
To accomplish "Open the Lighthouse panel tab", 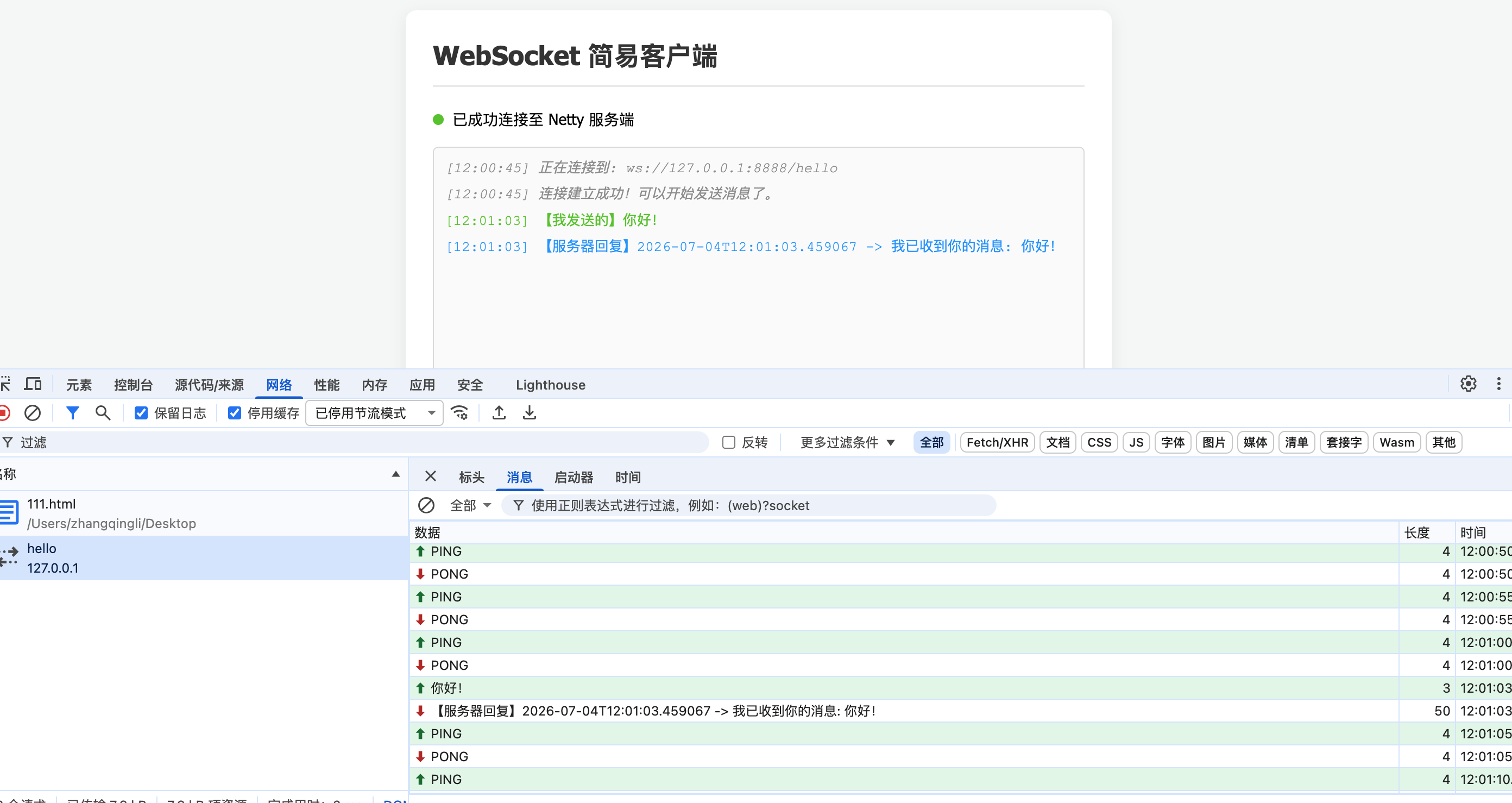I will tap(551, 385).
